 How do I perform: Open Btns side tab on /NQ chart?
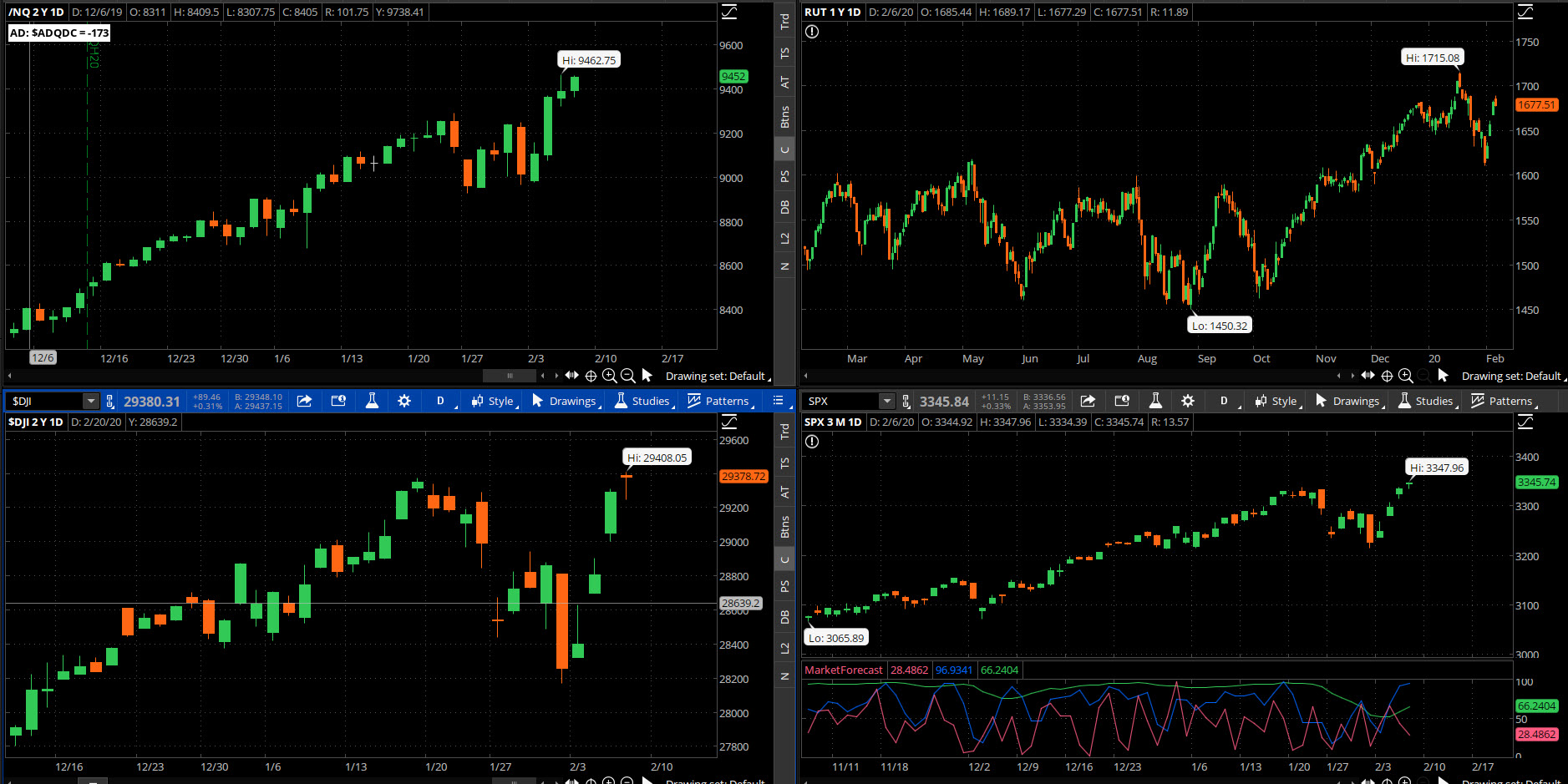click(784, 117)
